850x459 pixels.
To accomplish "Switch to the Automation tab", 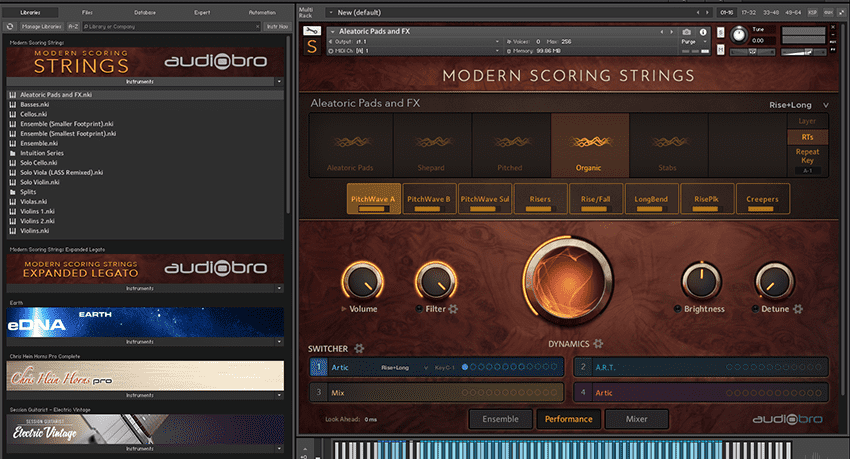I will 262,12.
